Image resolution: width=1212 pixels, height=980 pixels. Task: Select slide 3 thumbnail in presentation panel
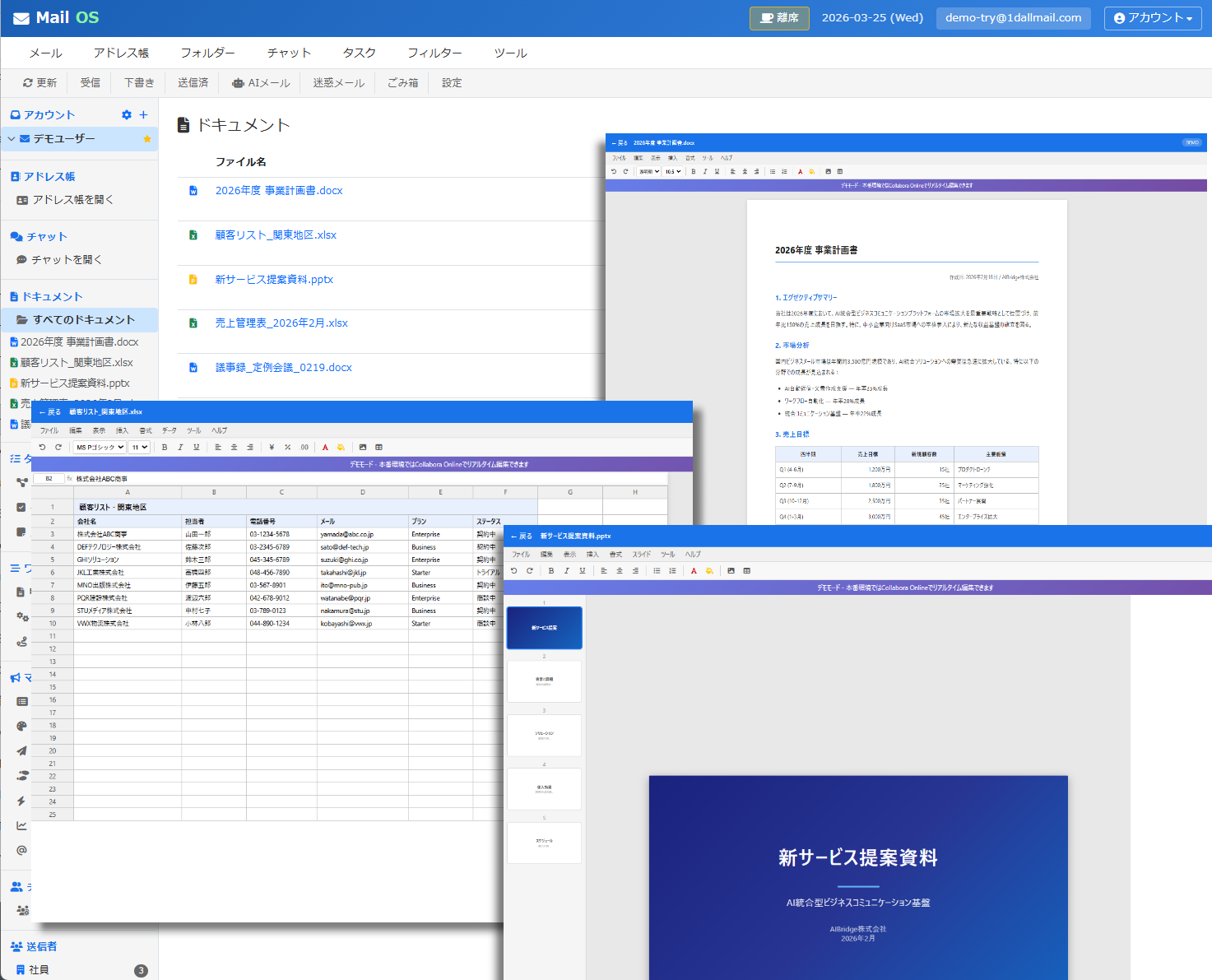544,735
